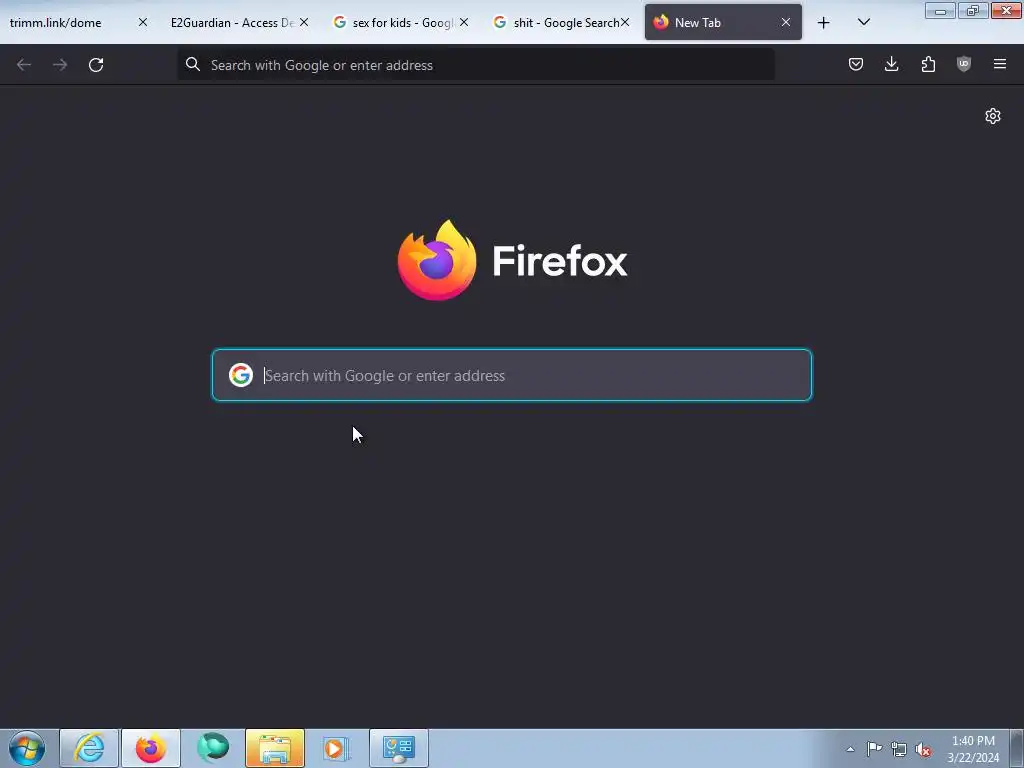The height and width of the screenshot is (768, 1024).
Task: Click the Firefox logo on the page
Action: pyautogui.click(x=437, y=260)
